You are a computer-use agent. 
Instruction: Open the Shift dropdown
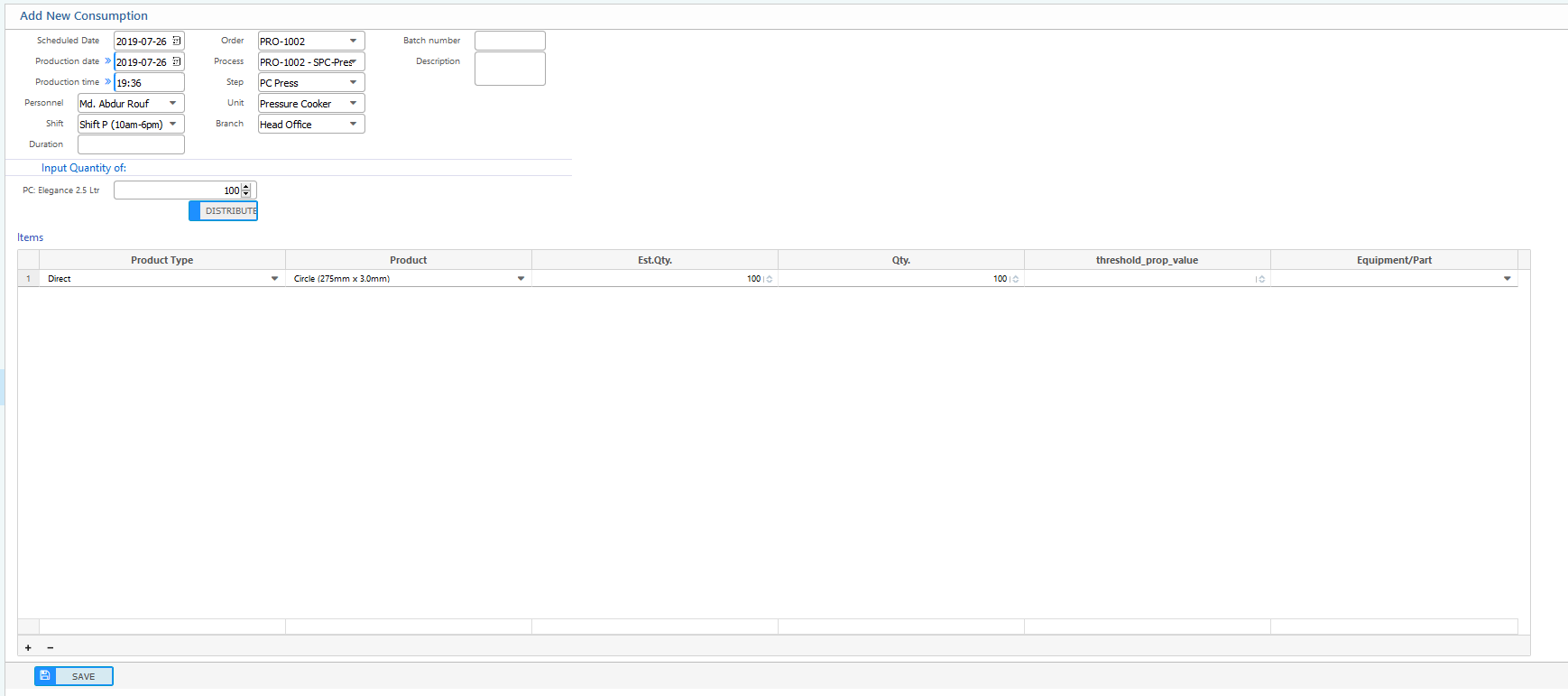click(x=172, y=124)
